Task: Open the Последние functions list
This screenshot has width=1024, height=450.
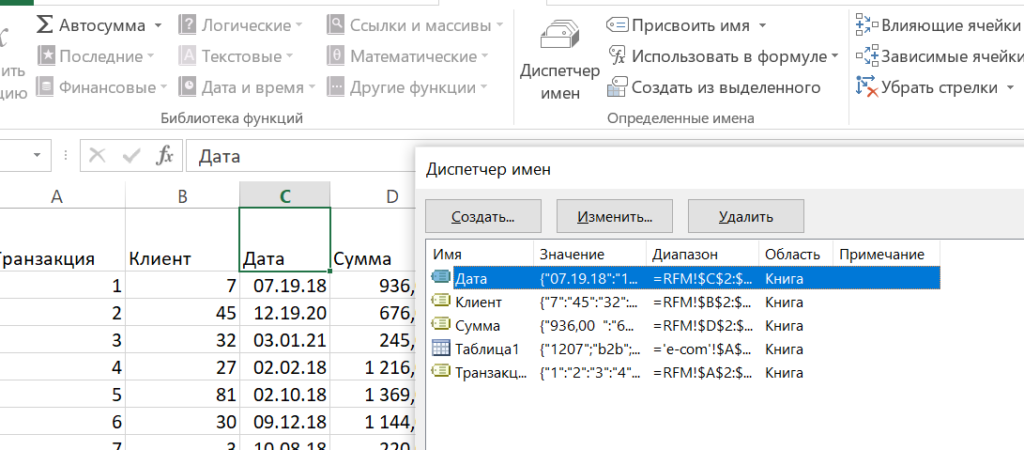Action: coord(95,57)
